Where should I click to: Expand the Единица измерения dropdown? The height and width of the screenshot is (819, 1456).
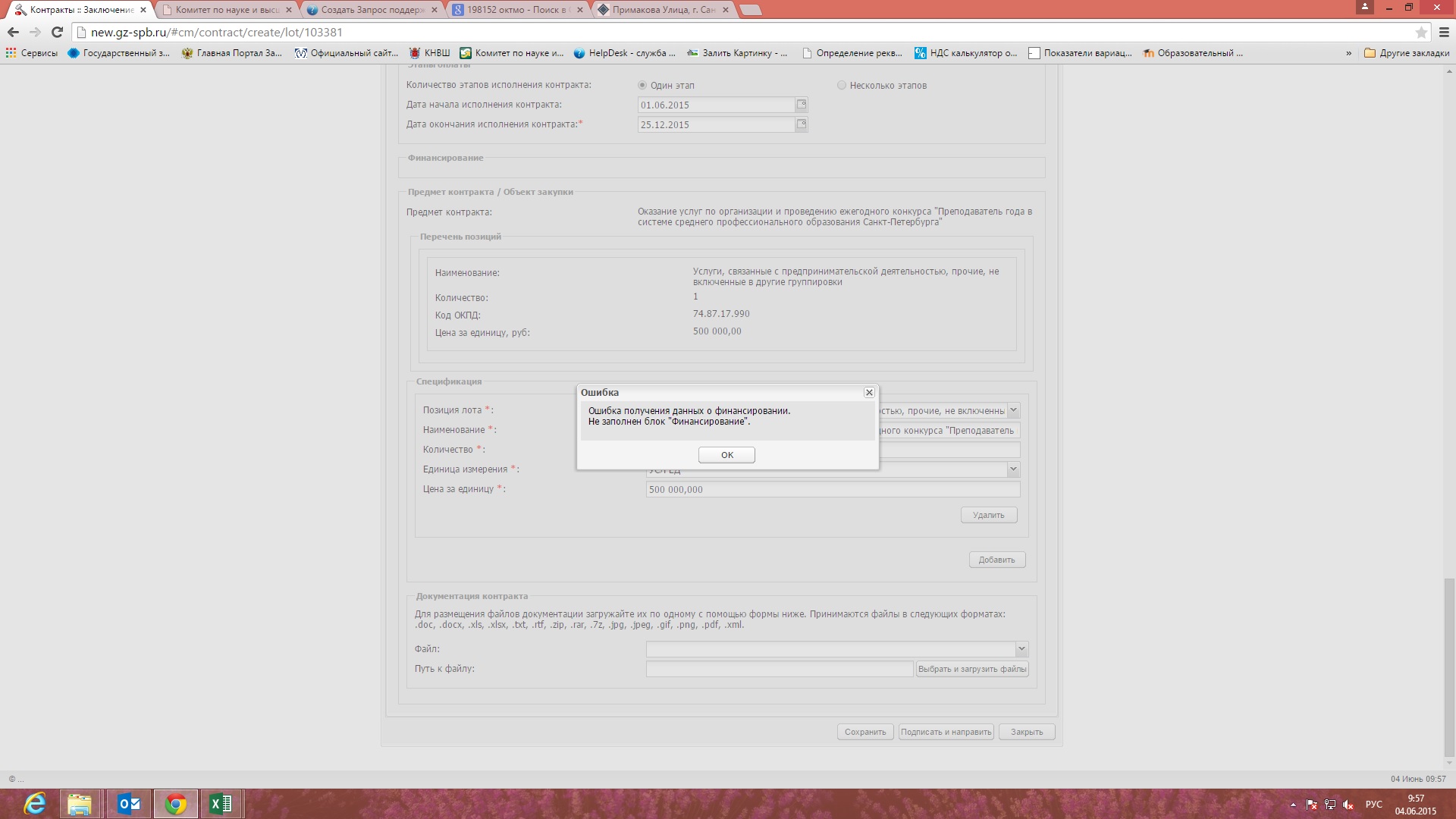1013,469
